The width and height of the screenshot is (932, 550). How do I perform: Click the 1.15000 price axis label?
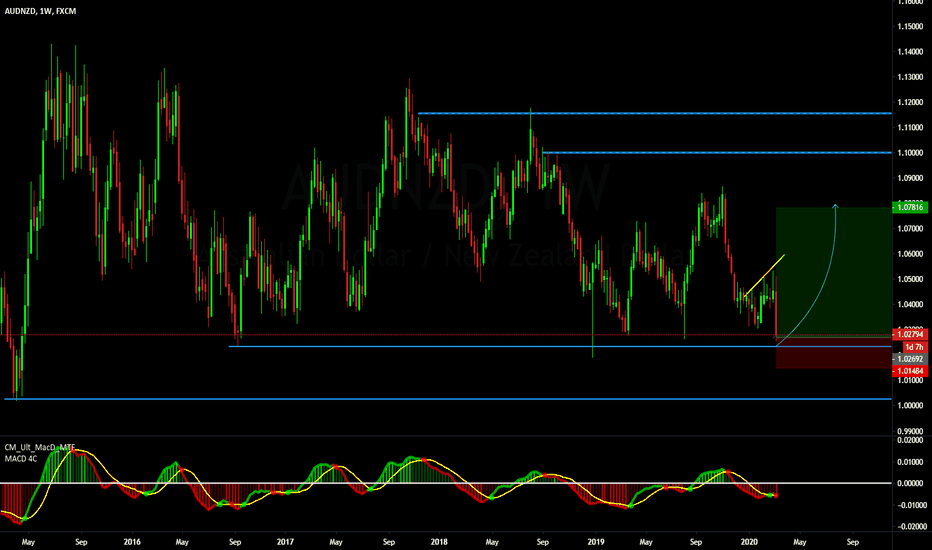[x=911, y=27]
